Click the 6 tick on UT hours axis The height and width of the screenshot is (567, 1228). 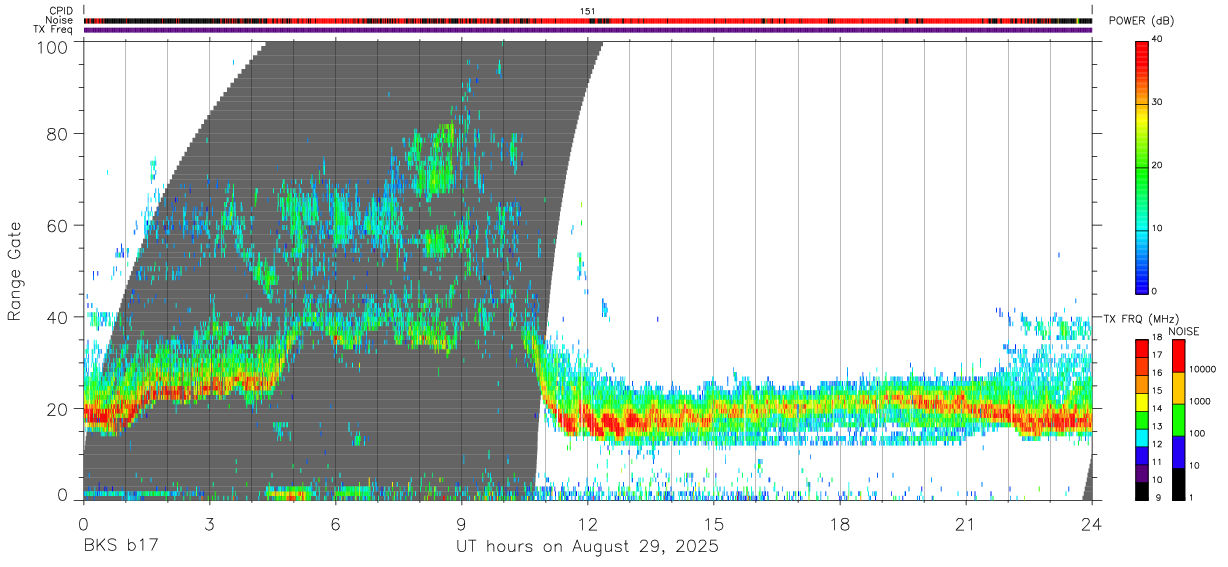tap(336, 524)
